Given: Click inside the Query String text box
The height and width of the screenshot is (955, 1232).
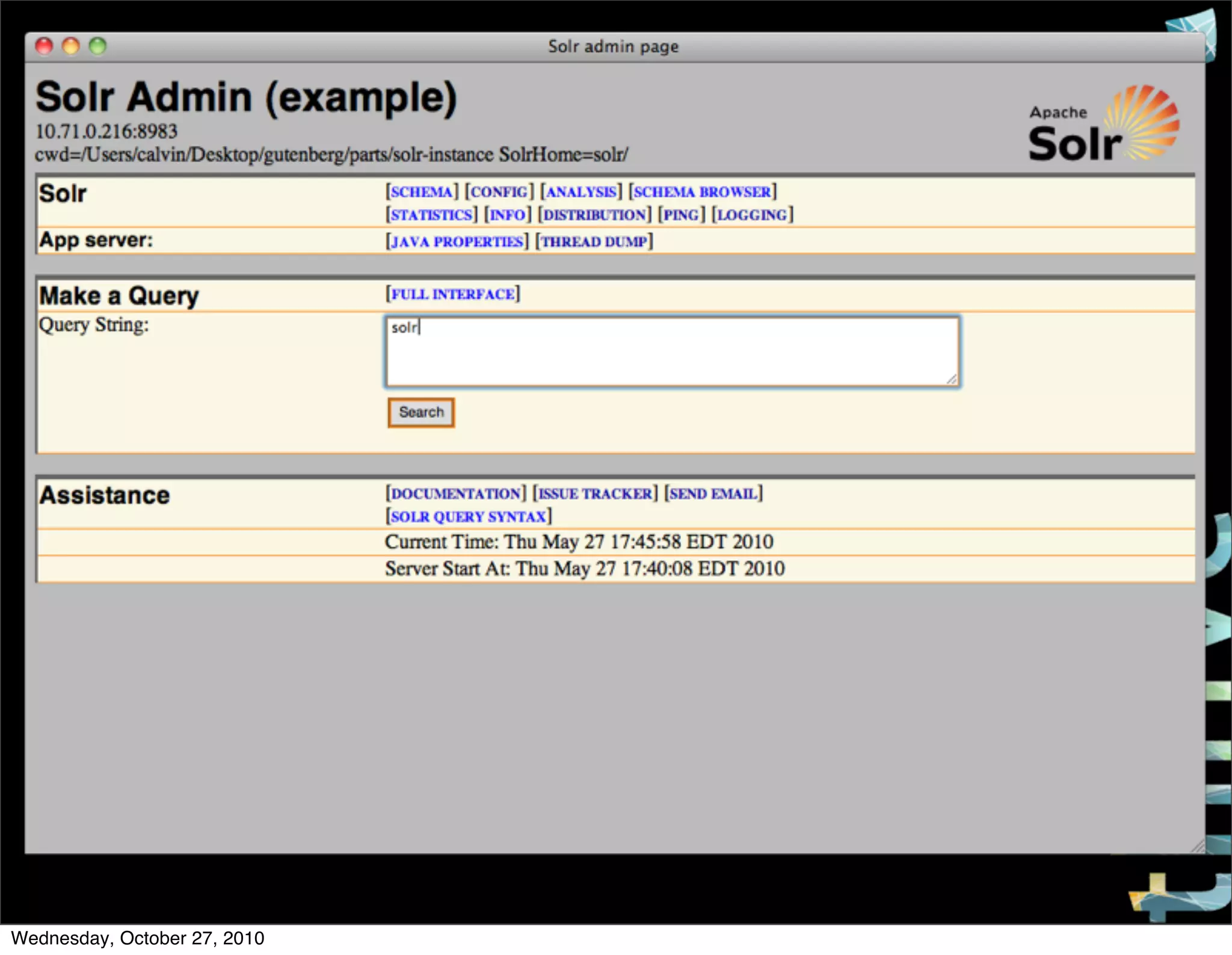Looking at the screenshot, I should [x=671, y=352].
